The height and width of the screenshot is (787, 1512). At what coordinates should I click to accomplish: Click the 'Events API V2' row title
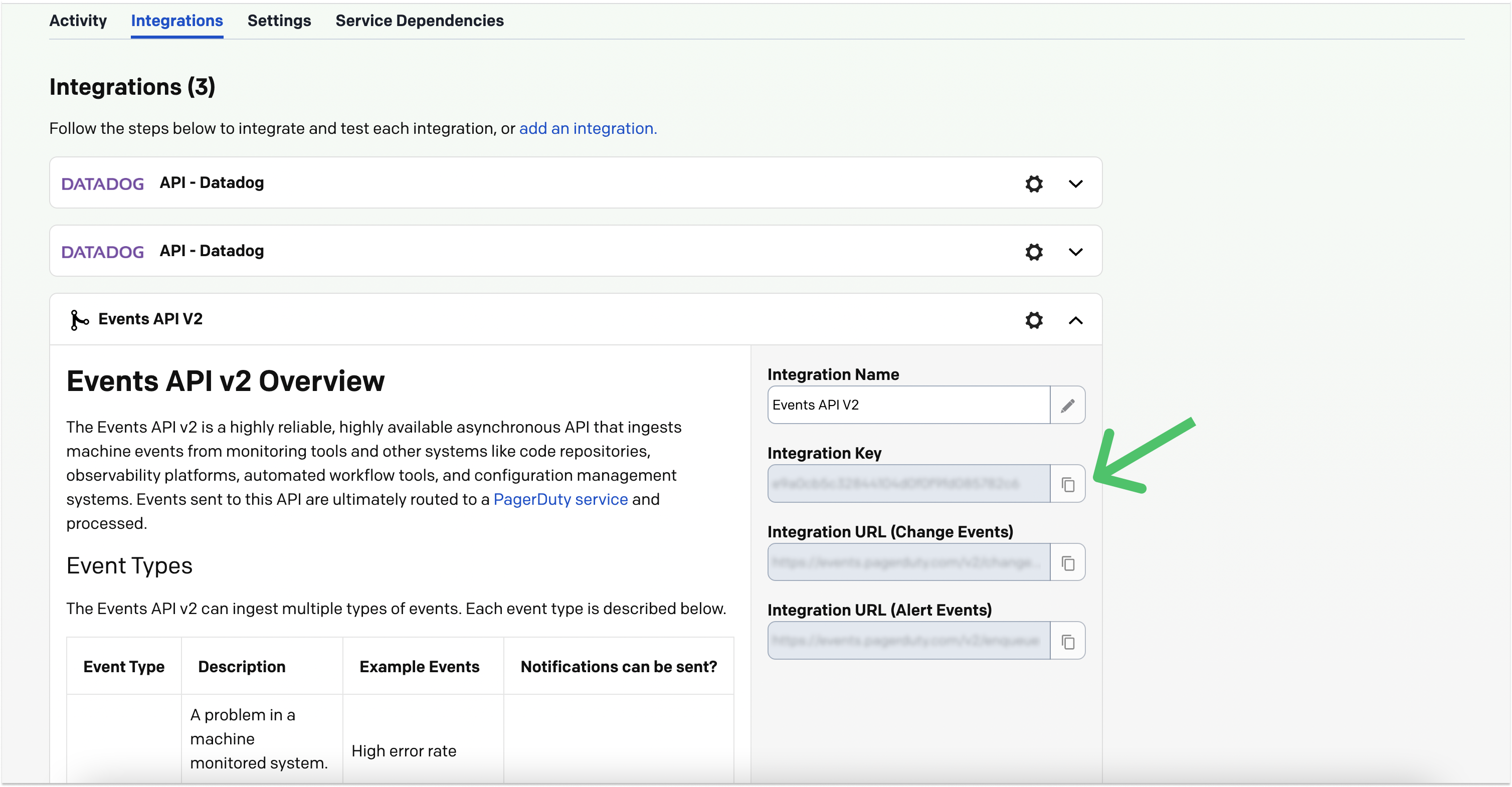(x=150, y=319)
